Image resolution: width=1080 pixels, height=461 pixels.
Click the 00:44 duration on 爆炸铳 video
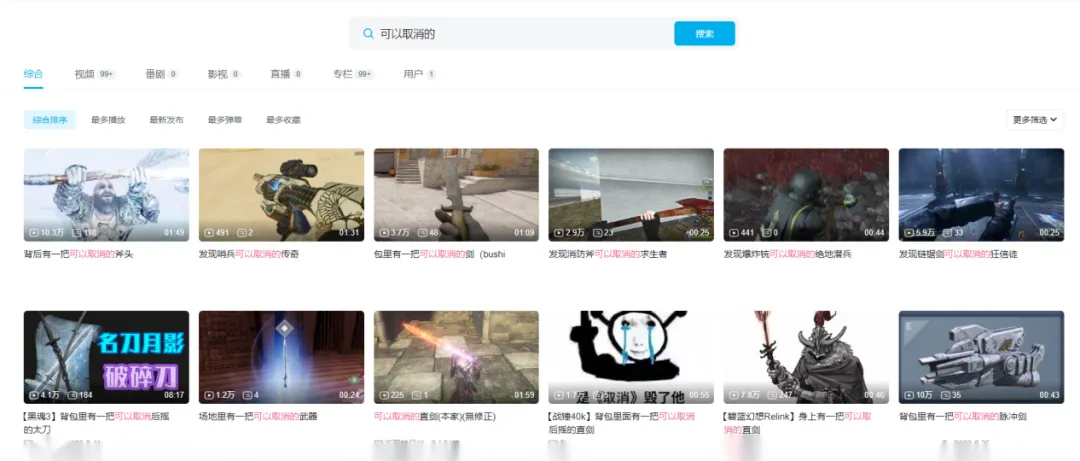pos(874,233)
